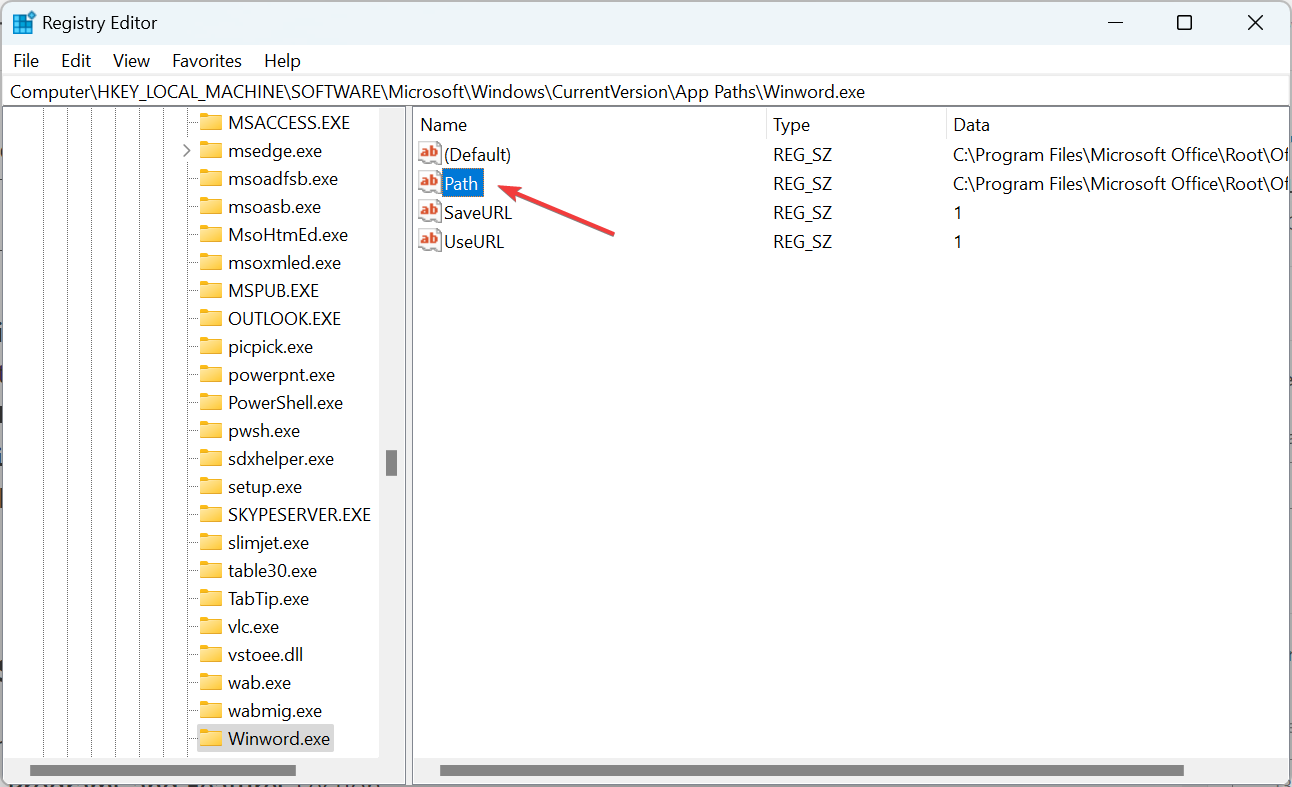The image size is (1292, 787).
Task: Maximize the Registry Editor window
Action: 1184,23
